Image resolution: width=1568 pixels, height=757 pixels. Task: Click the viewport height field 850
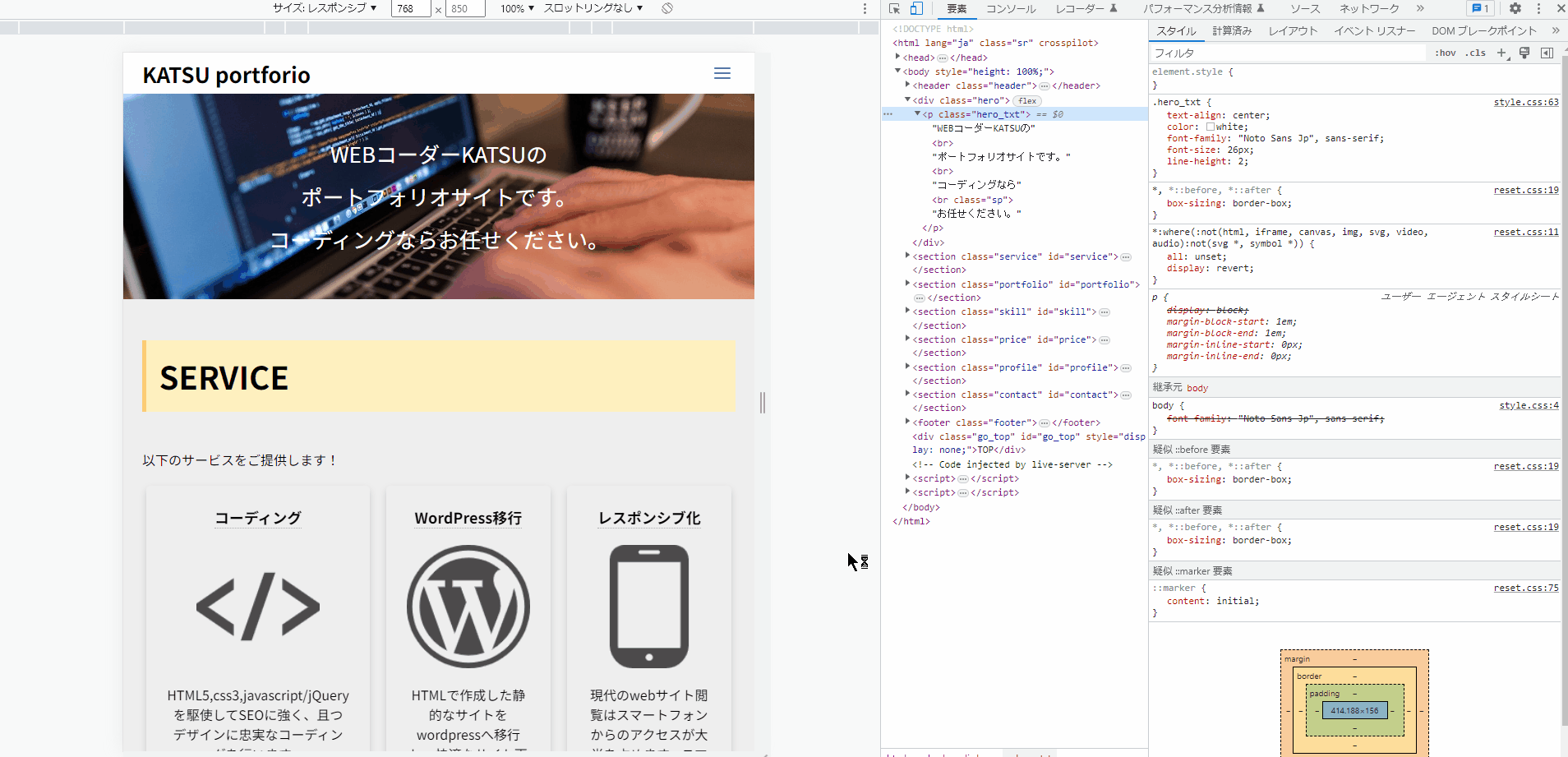465,8
